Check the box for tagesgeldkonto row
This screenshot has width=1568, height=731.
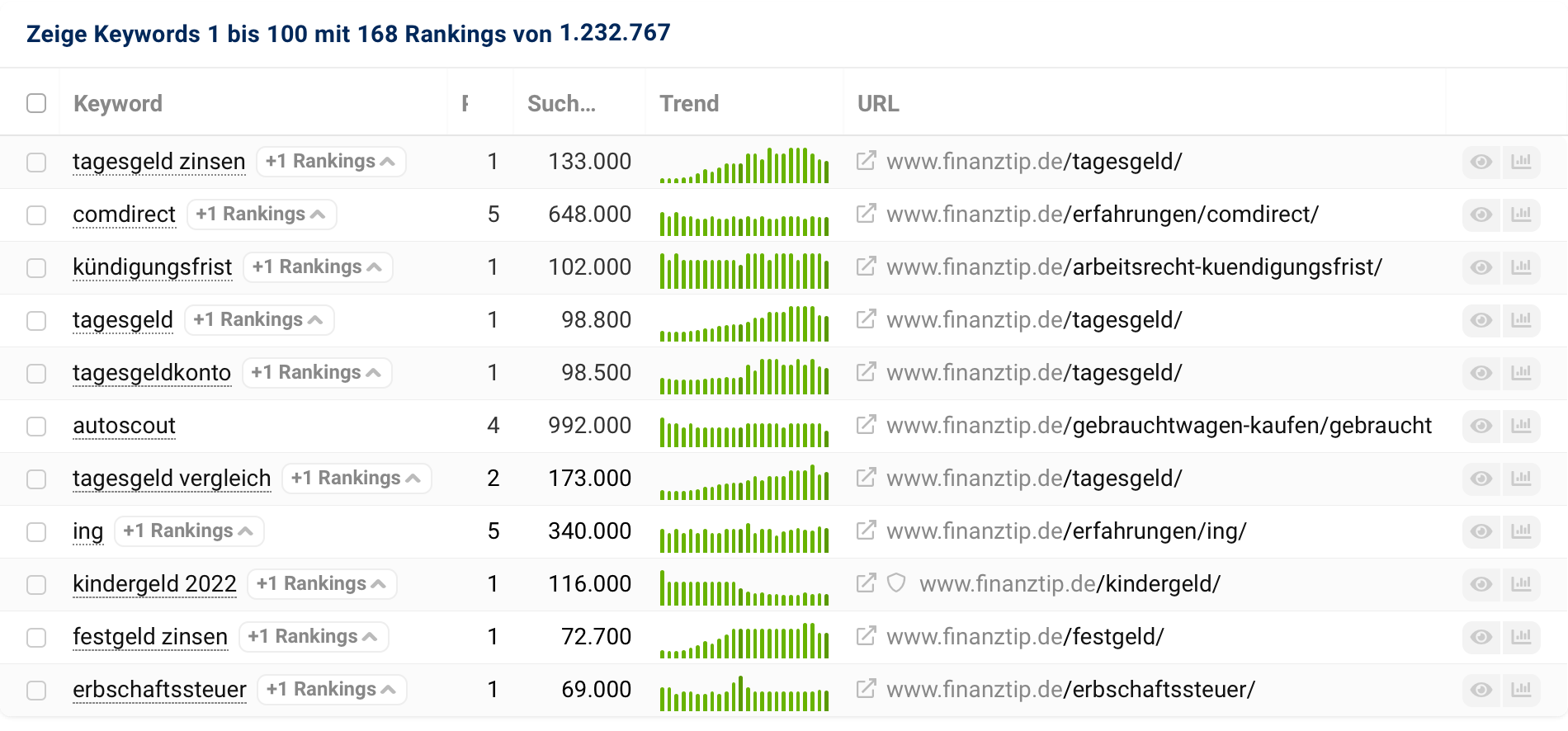pyautogui.click(x=36, y=373)
